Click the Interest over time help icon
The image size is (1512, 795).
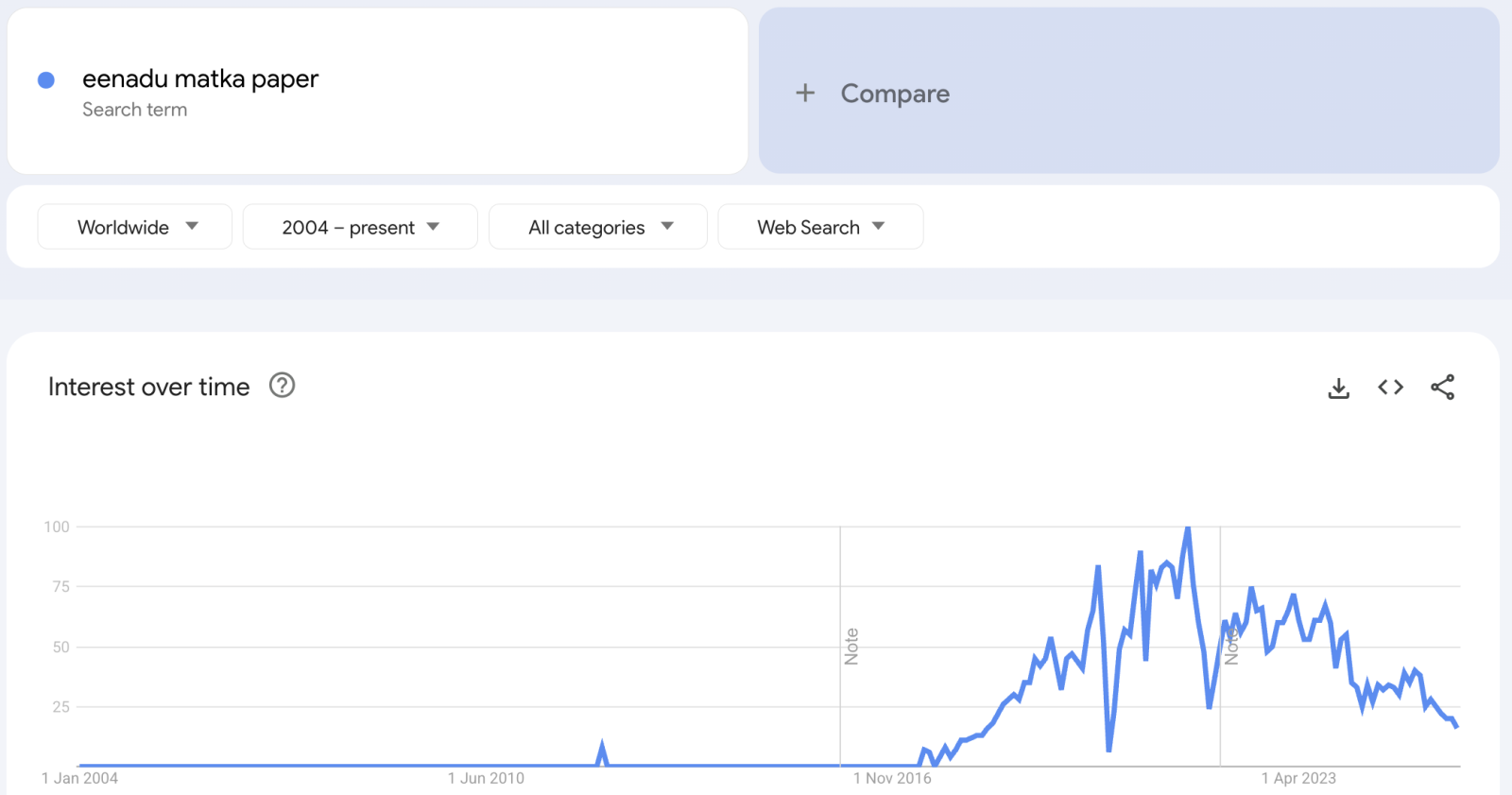[x=282, y=386]
